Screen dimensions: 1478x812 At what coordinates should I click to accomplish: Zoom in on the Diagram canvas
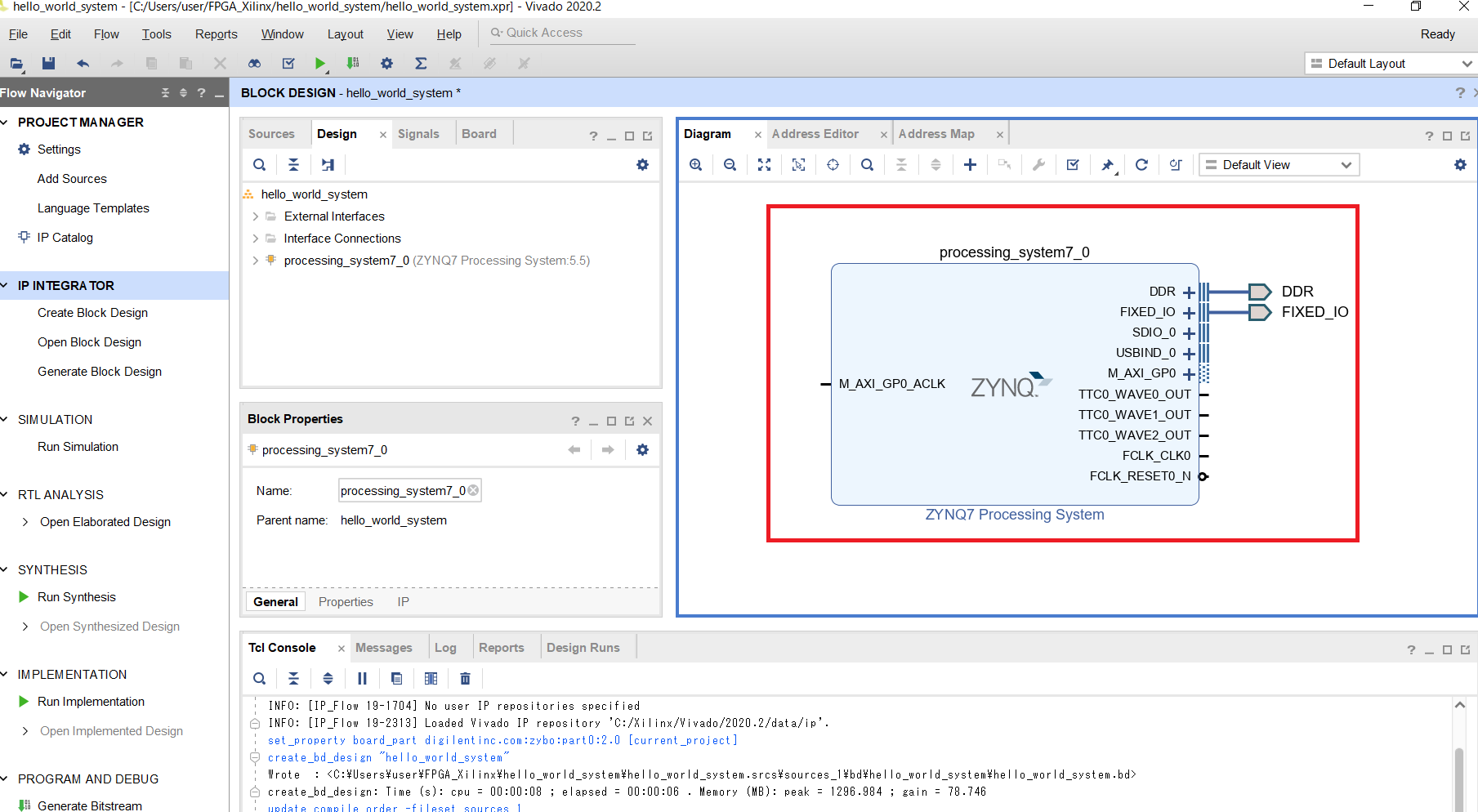696,165
